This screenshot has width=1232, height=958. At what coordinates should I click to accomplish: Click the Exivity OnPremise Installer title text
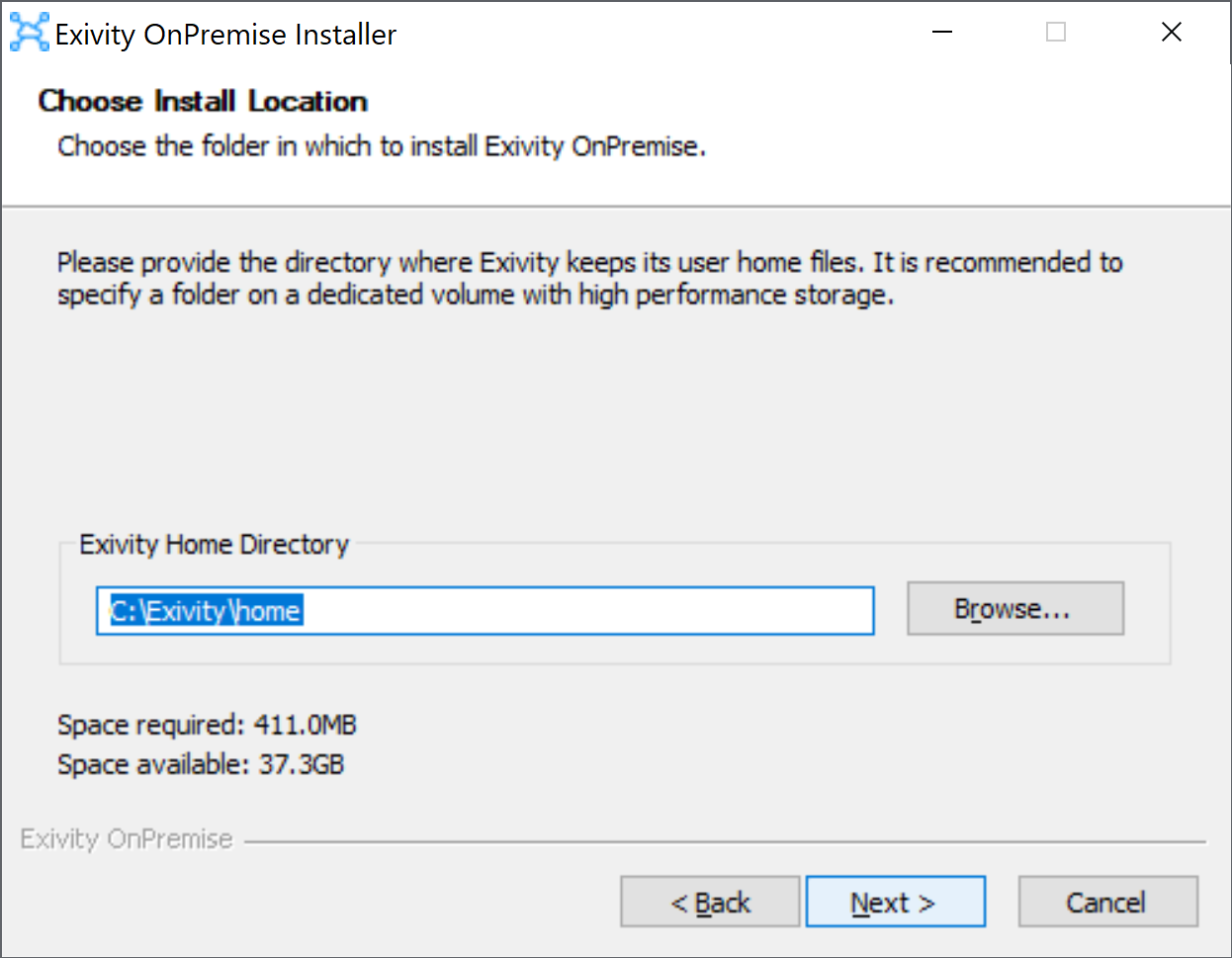click(225, 35)
